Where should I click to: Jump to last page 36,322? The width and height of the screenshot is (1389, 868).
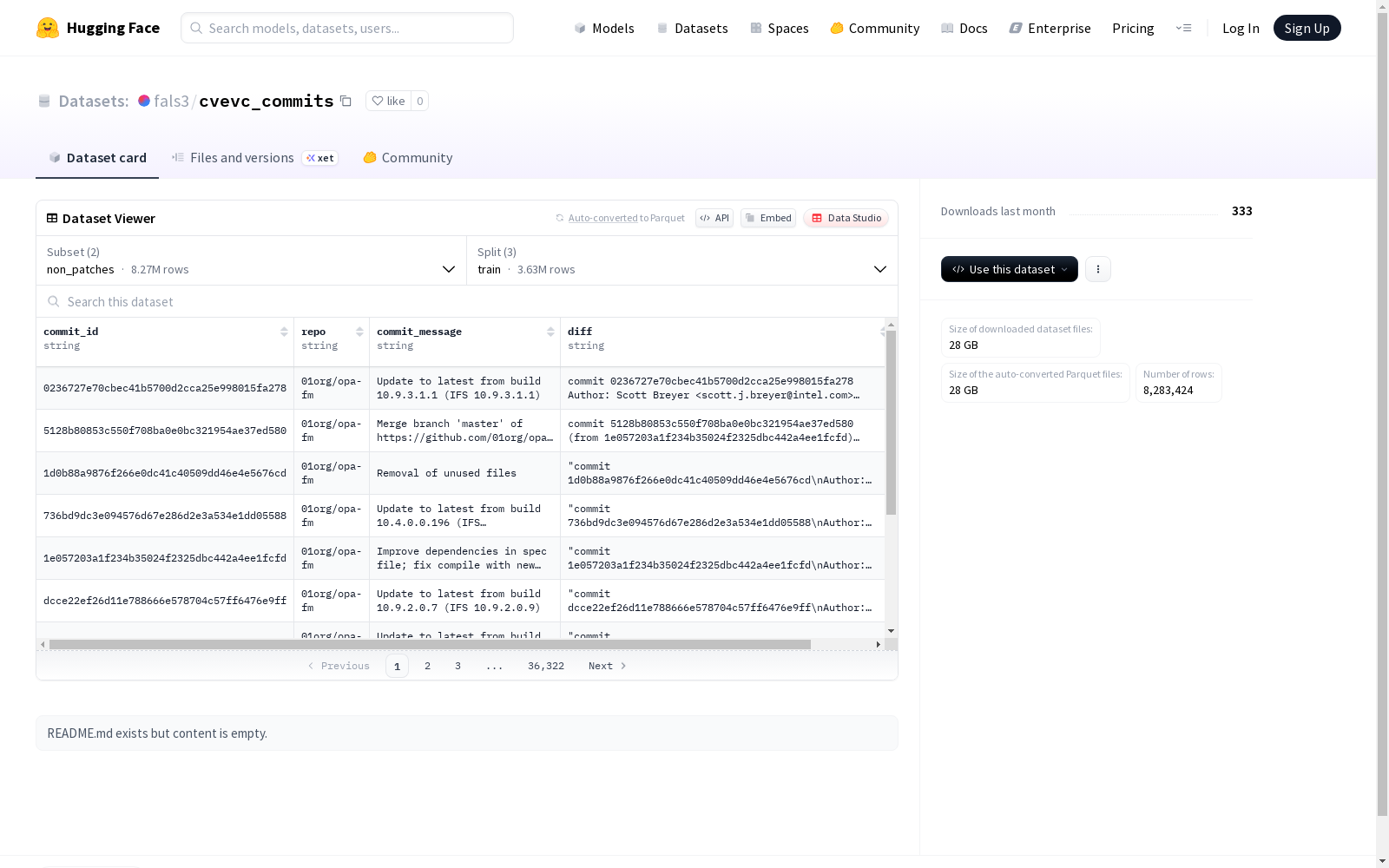[x=546, y=666]
